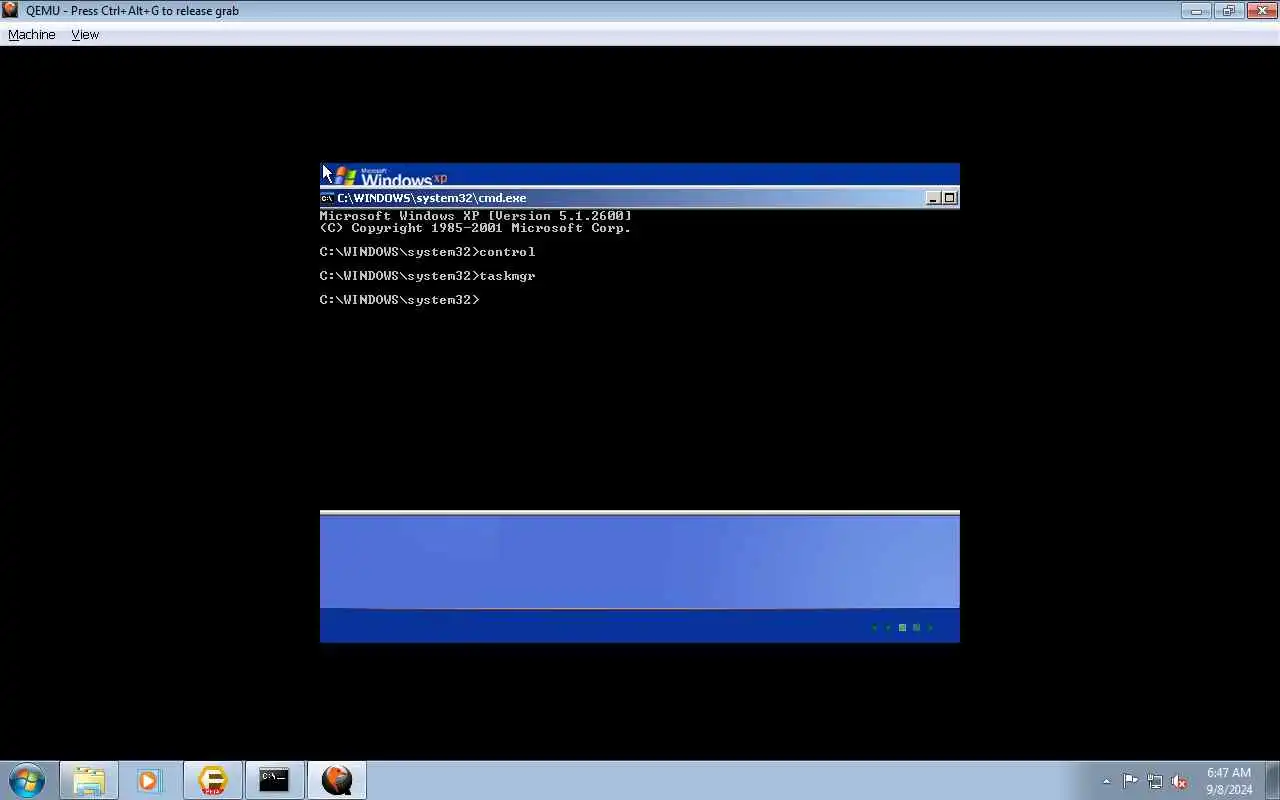Open File Explorer from the taskbar
The width and height of the screenshot is (1280, 800).
[x=88, y=780]
